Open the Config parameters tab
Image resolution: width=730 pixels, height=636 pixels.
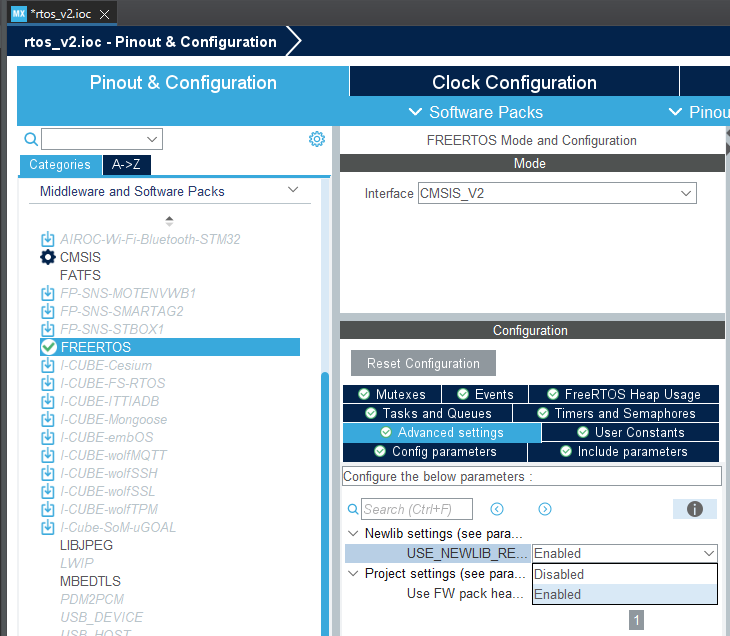[435, 452]
